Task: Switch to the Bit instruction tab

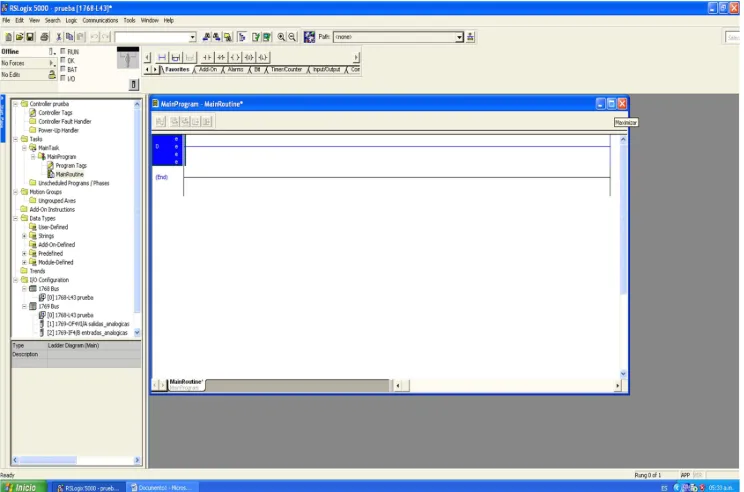Action: [x=257, y=70]
